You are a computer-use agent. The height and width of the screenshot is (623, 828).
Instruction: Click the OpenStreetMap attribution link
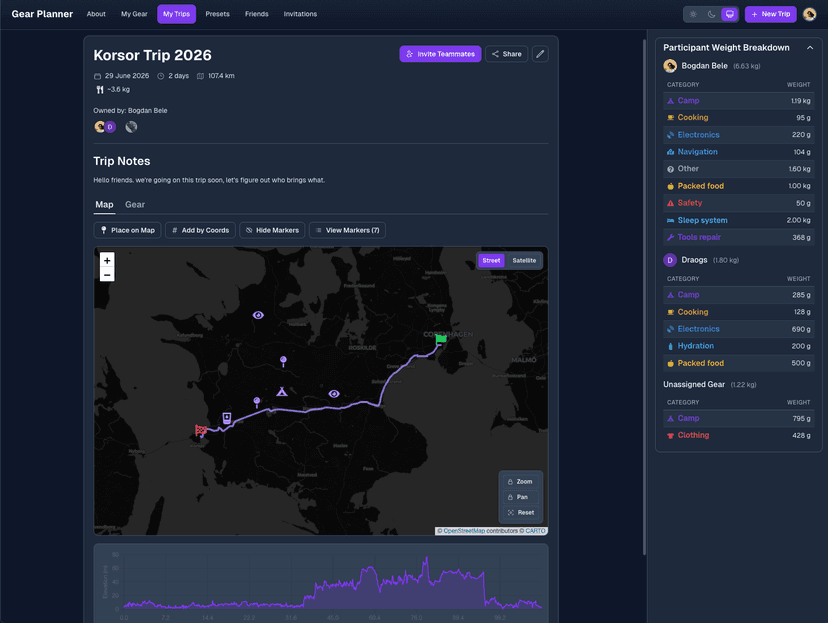tap(464, 531)
